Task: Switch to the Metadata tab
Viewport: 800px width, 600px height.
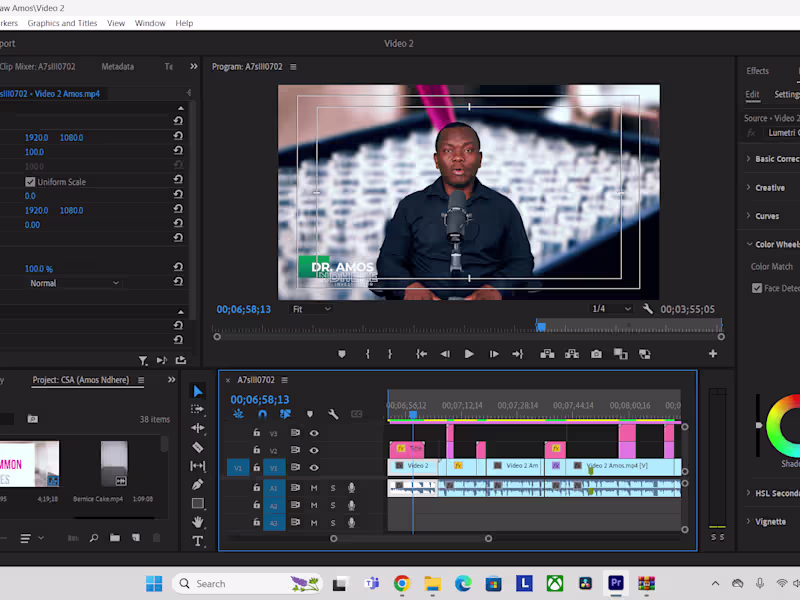Action: (117, 67)
